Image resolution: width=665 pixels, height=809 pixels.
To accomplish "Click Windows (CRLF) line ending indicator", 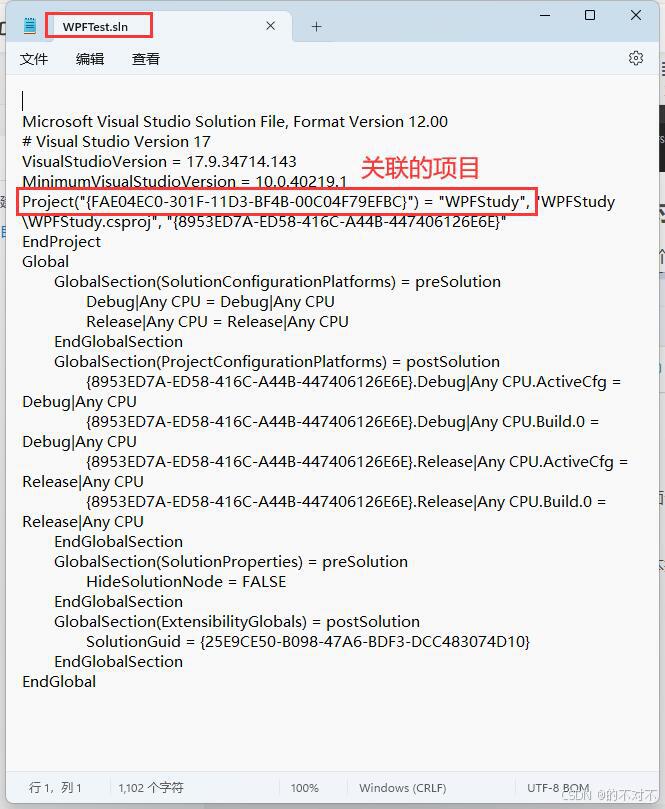I will pos(402,788).
